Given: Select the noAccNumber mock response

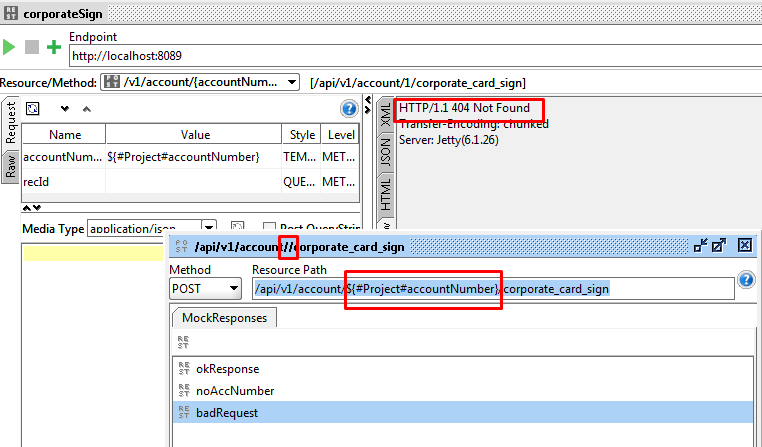Looking at the screenshot, I should pyautogui.click(x=234, y=390).
